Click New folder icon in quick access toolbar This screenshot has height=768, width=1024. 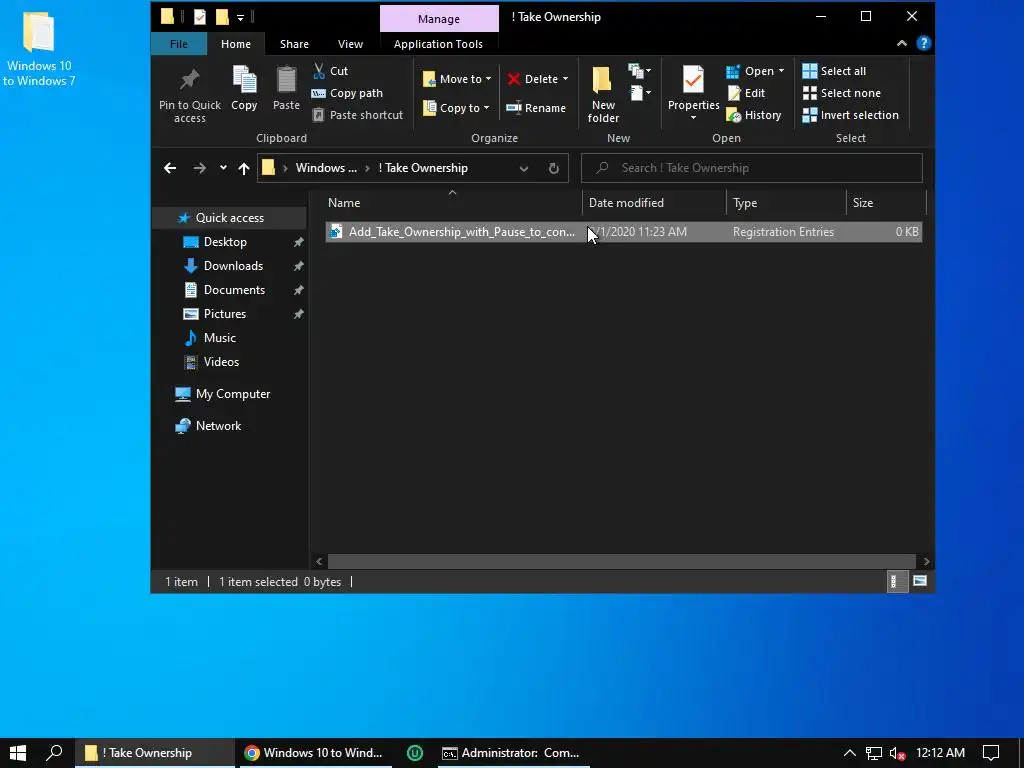pos(222,17)
